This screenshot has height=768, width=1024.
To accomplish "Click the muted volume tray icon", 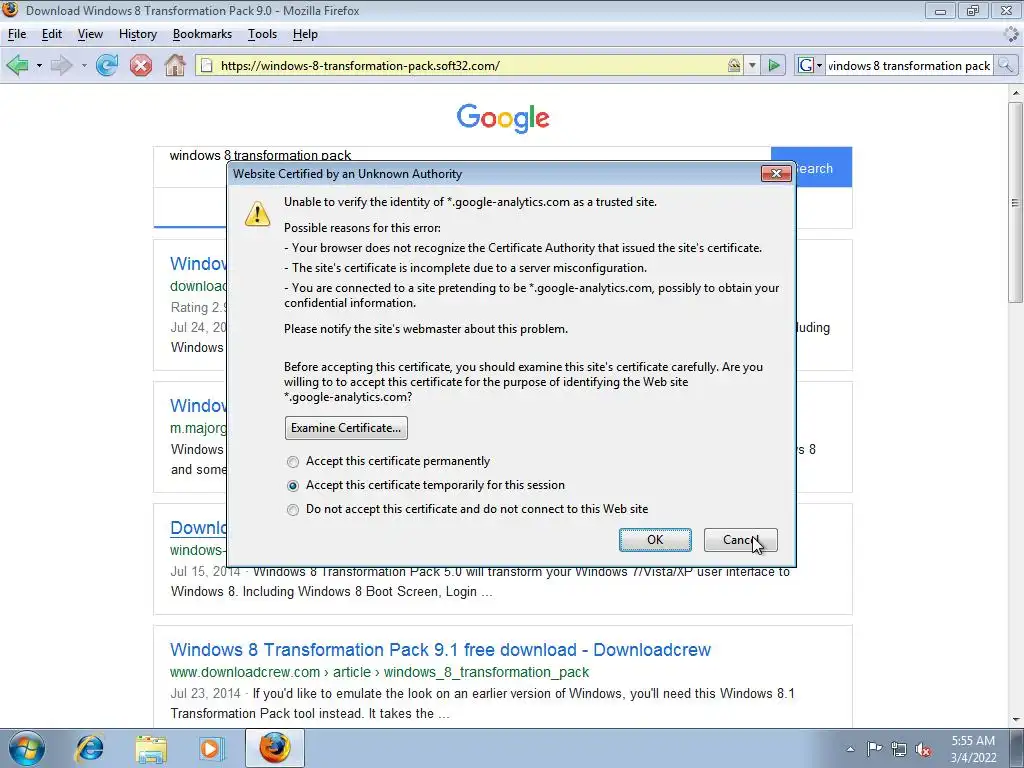I will 923,749.
